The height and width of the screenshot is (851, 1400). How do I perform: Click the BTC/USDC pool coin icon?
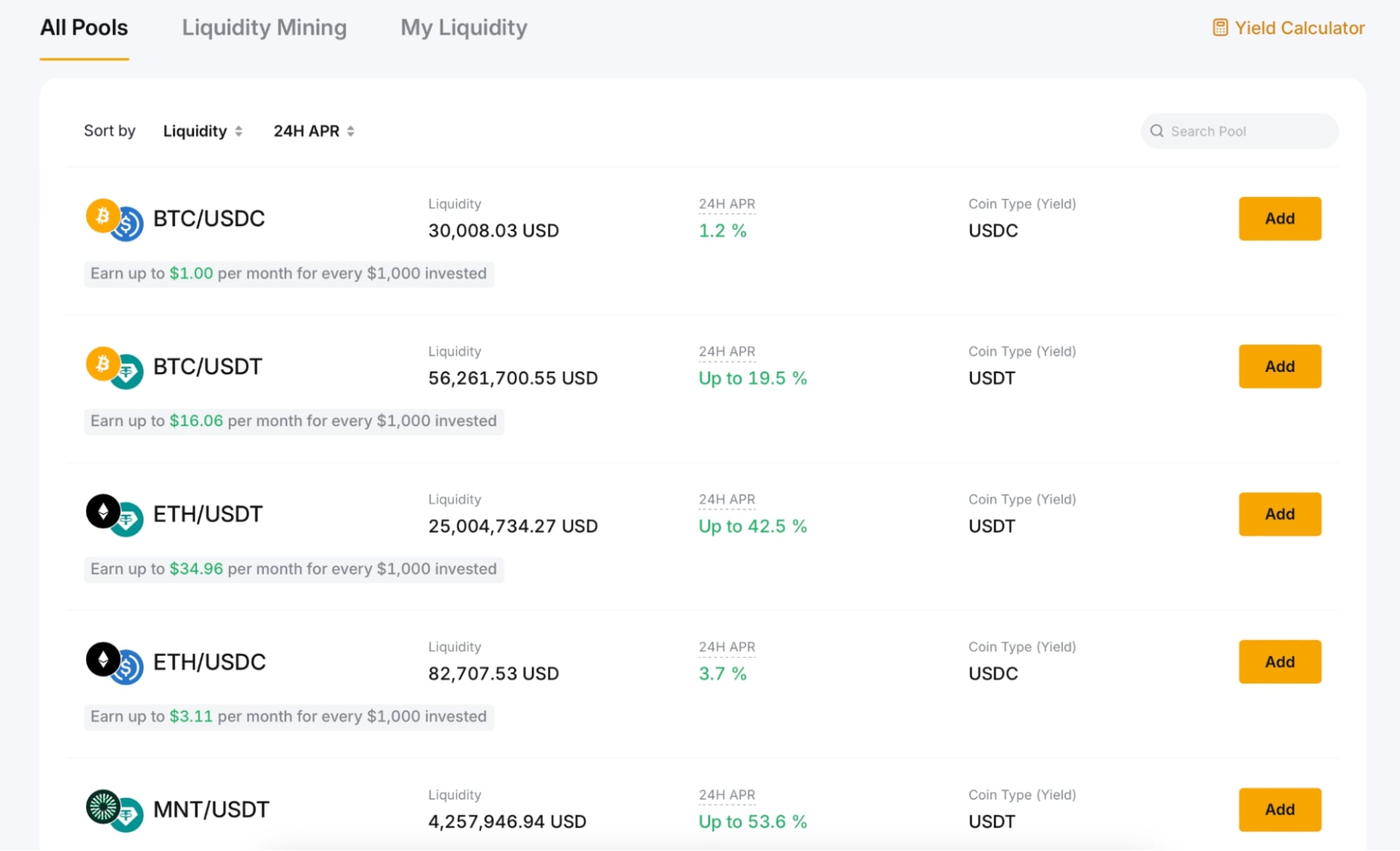(x=114, y=219)
